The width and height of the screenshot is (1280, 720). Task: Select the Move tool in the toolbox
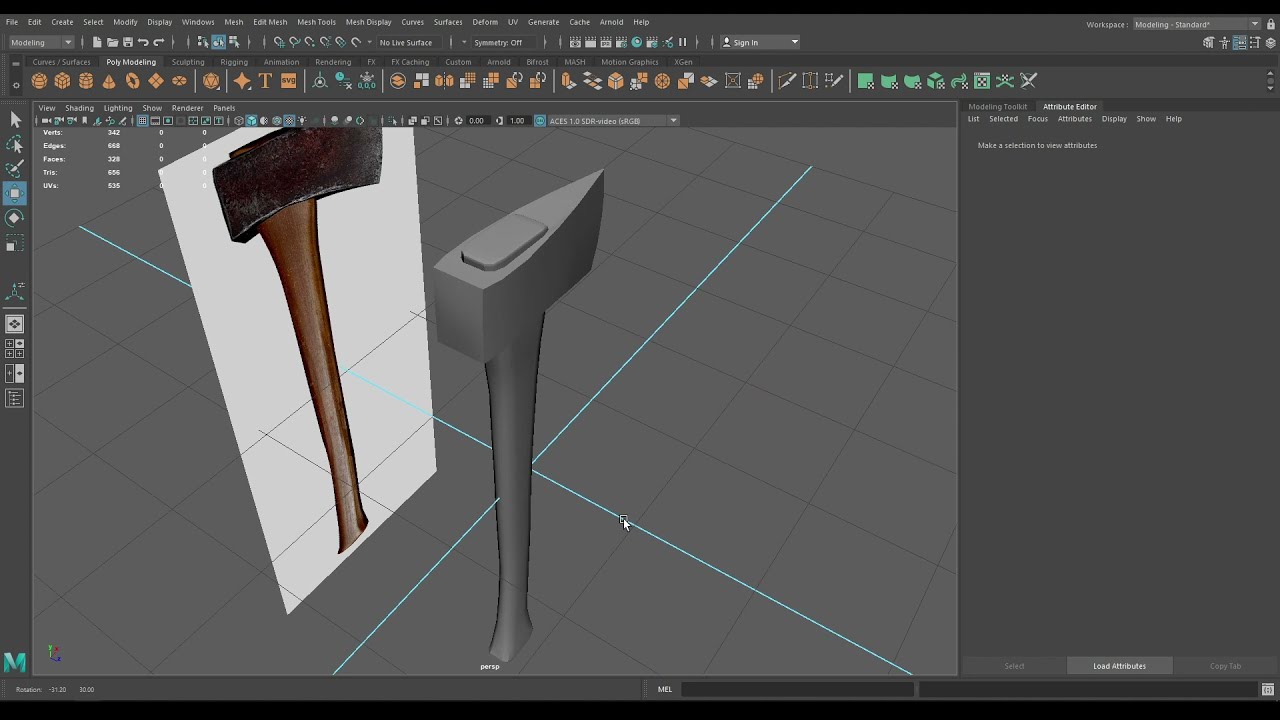point(15,193)
